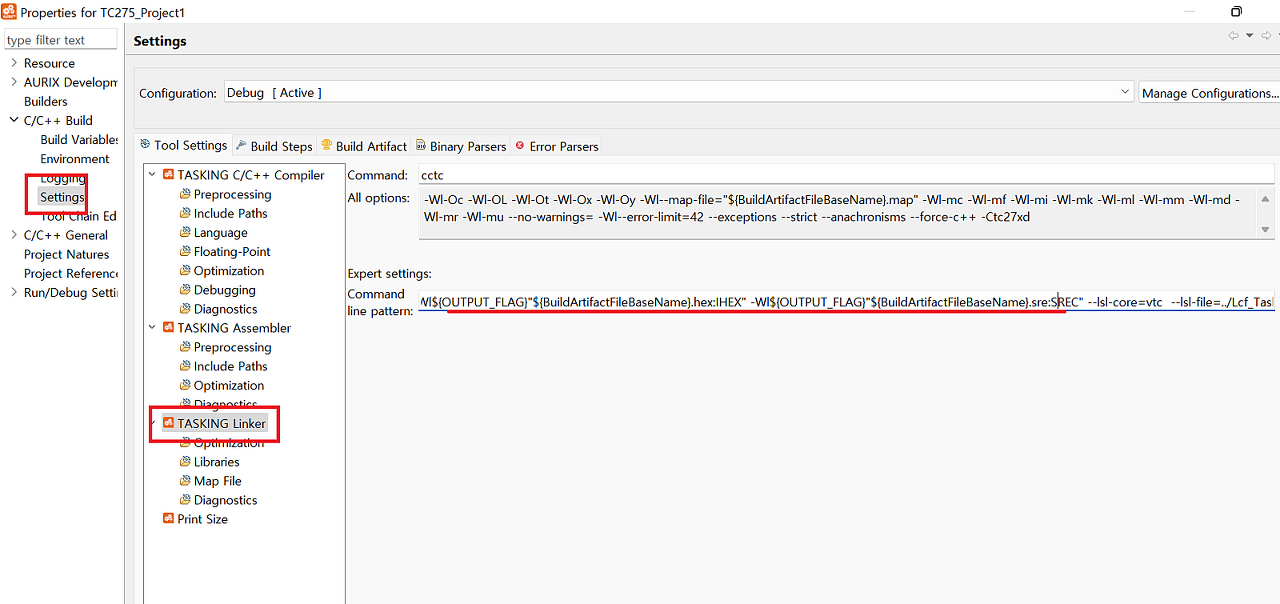Restore down the Properties window
Viewport: 1280px width, 604px height.
coord(1236,12)
